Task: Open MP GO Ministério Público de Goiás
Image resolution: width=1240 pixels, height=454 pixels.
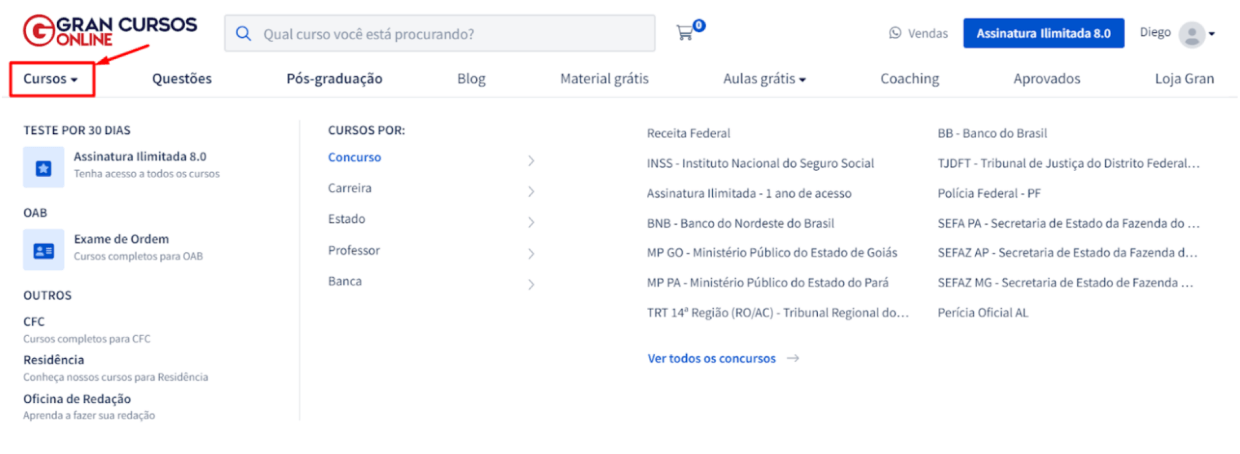Action: [772, 252]
